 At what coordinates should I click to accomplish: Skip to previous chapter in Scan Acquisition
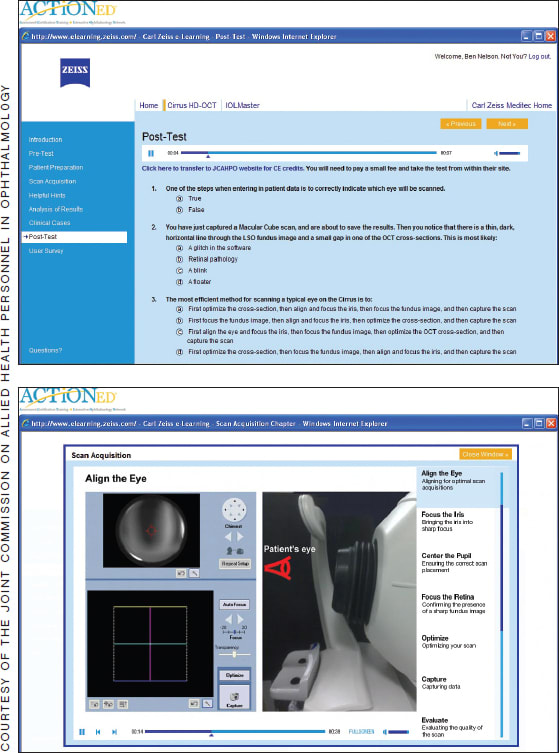[98, 732]
